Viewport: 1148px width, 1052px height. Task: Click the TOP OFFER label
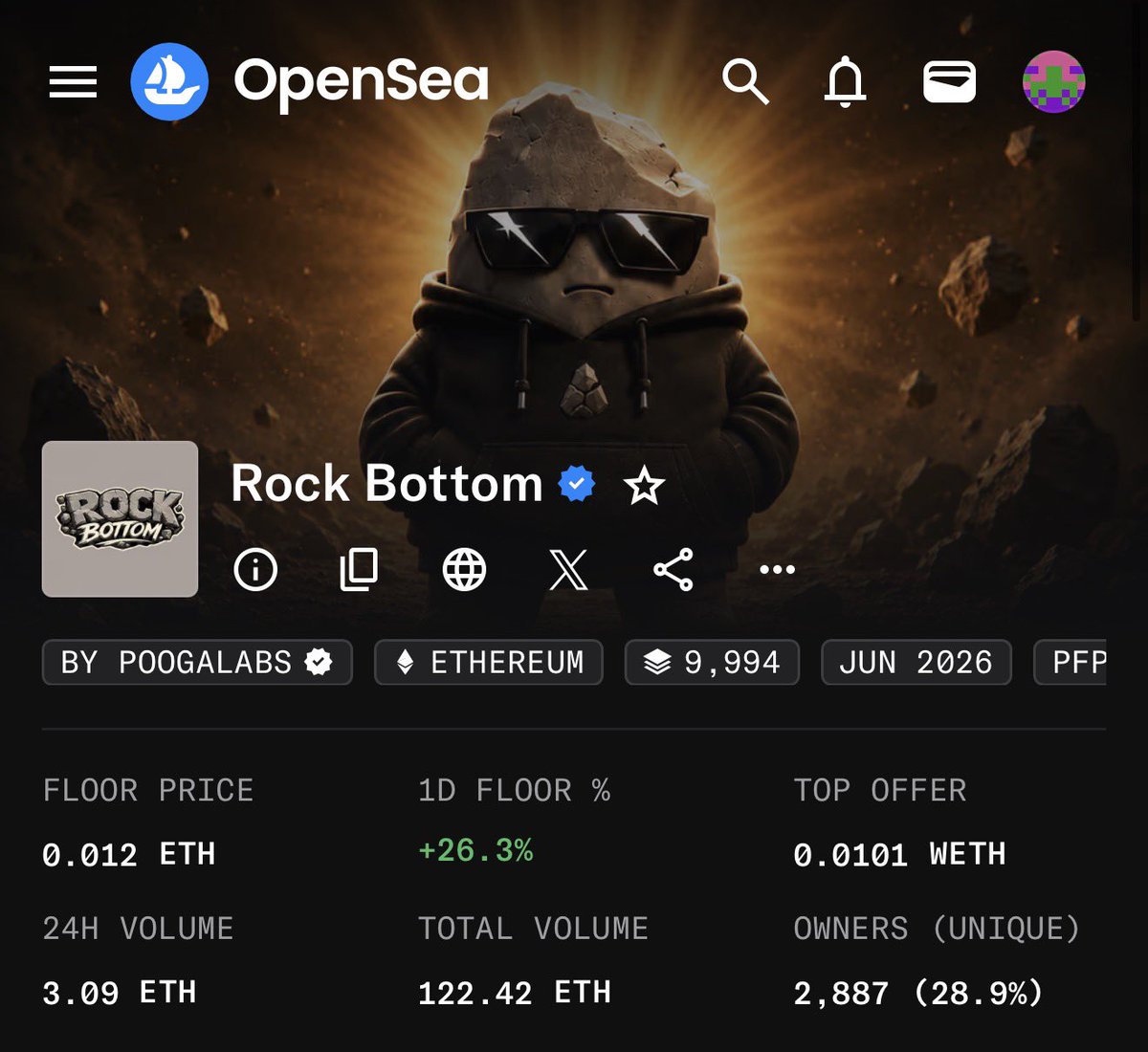click(880, 791)
